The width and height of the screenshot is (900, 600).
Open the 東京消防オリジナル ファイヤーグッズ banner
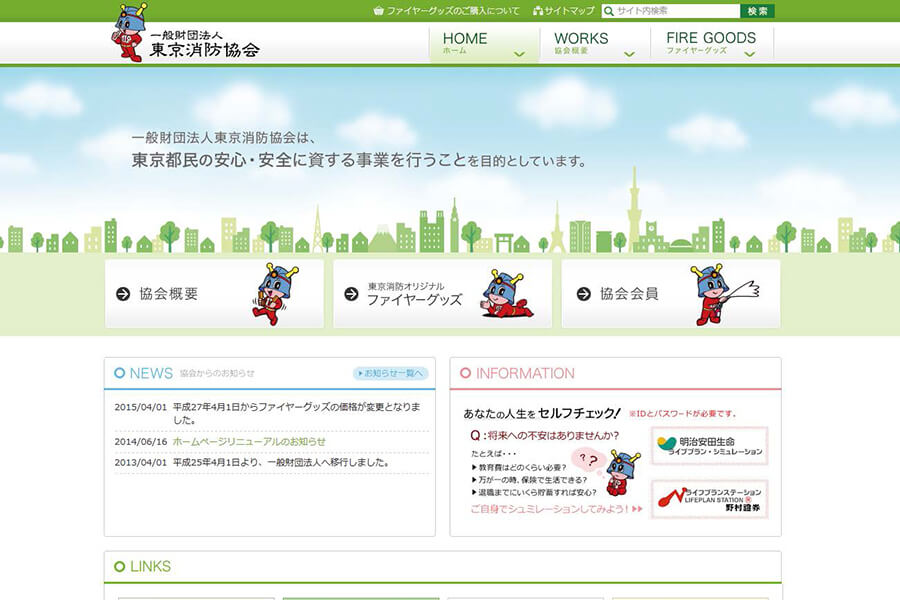coord(443,294)
